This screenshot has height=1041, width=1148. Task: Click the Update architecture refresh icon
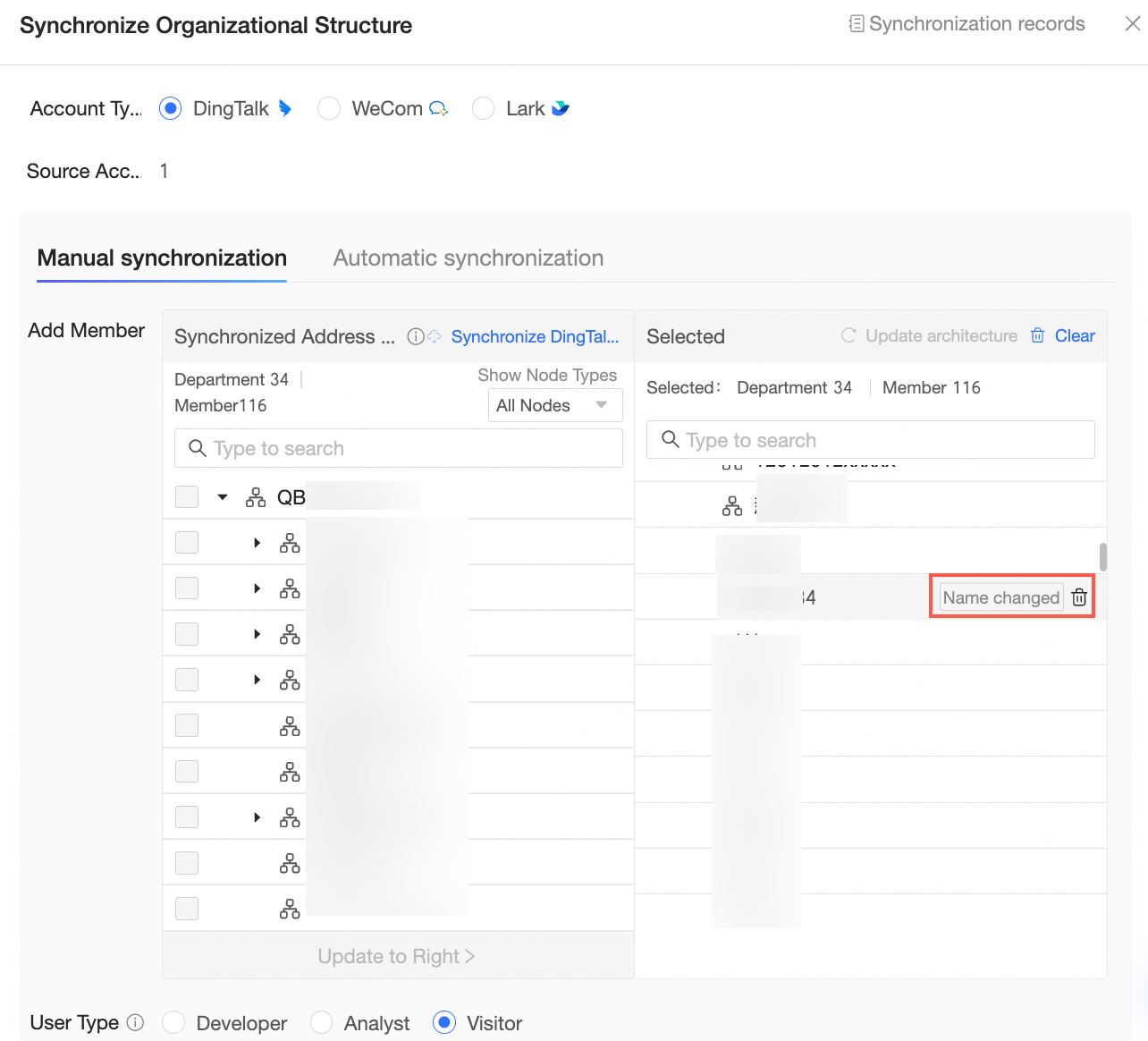(848, 336)
